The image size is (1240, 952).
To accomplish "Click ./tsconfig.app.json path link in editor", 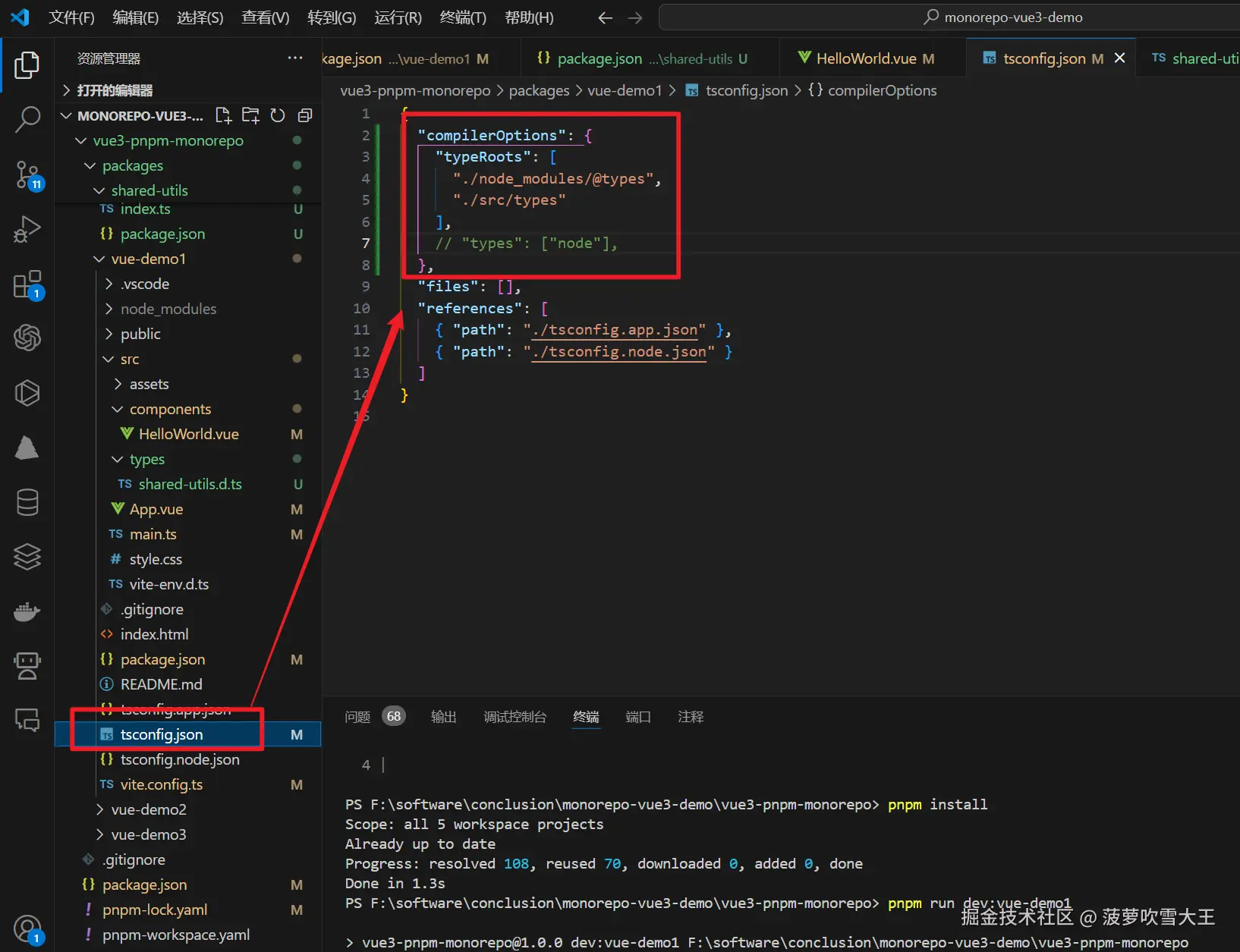I will click(x=615, y=330).
